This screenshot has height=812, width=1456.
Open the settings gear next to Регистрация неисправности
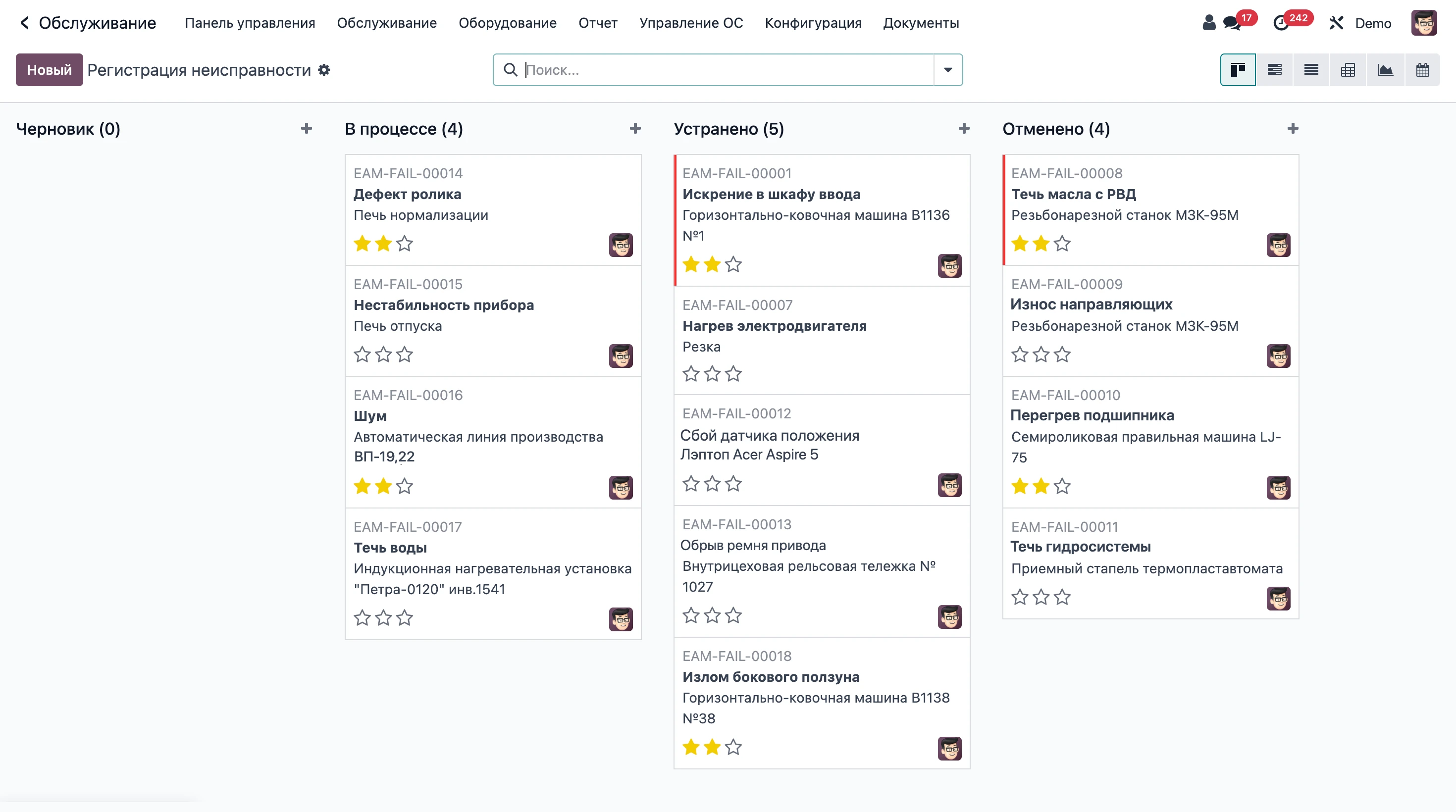(x=324, y=70)
